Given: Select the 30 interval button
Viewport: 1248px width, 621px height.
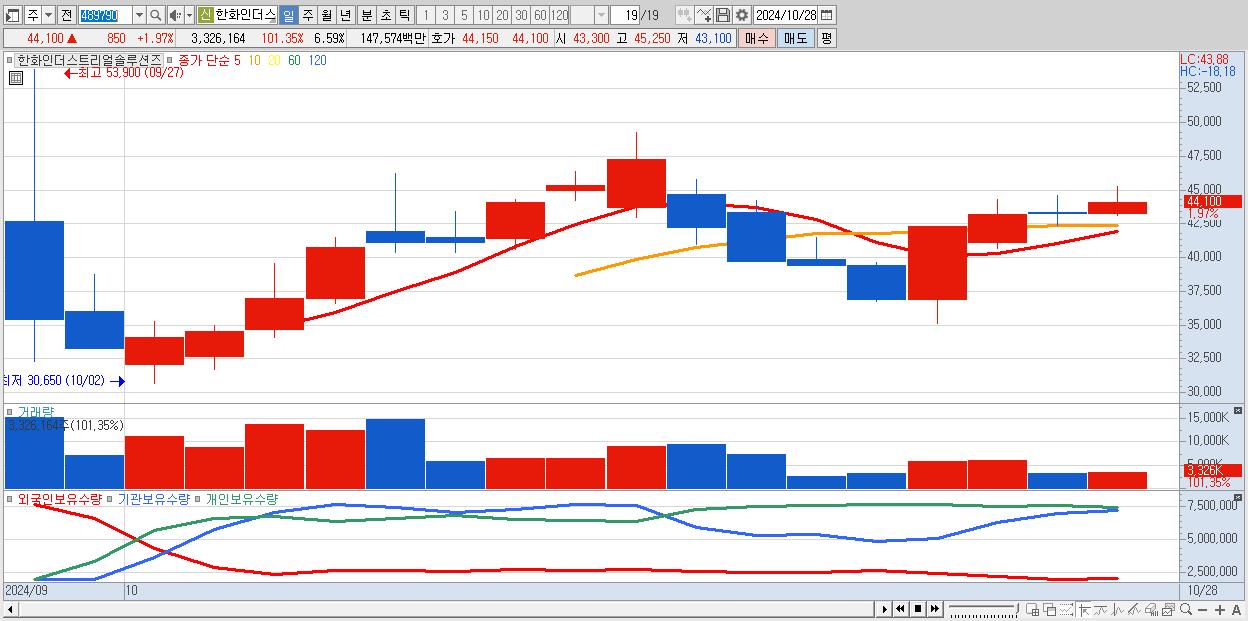Looking at the screenshot, I should tap(521, 15).
